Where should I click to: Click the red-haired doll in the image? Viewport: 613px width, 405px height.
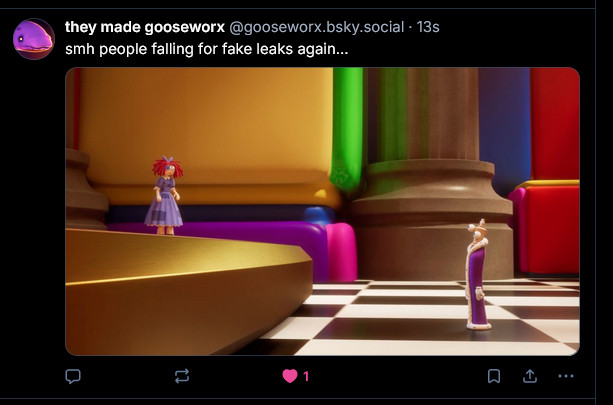click(165, 195)
